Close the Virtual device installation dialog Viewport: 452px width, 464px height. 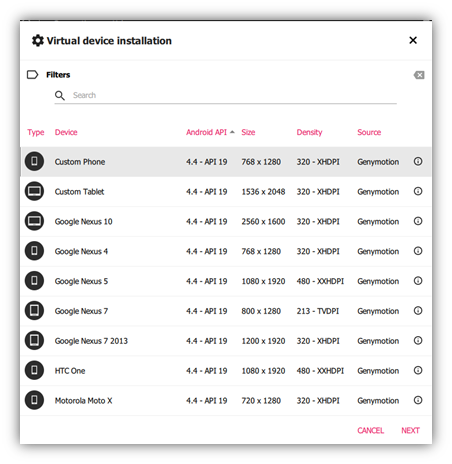tap(413, 40)
